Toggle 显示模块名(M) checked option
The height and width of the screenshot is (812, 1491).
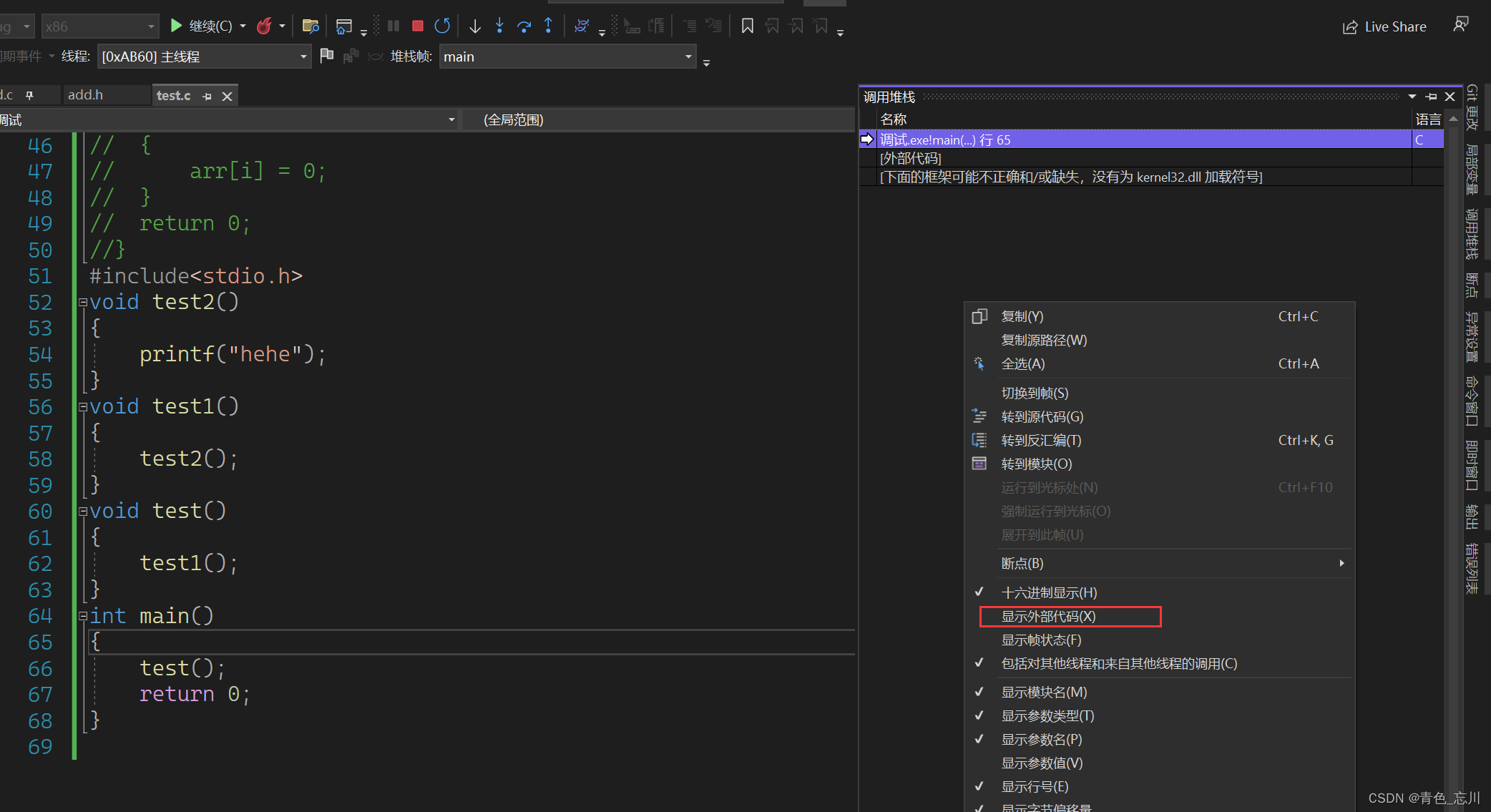tap(1044, 692)
